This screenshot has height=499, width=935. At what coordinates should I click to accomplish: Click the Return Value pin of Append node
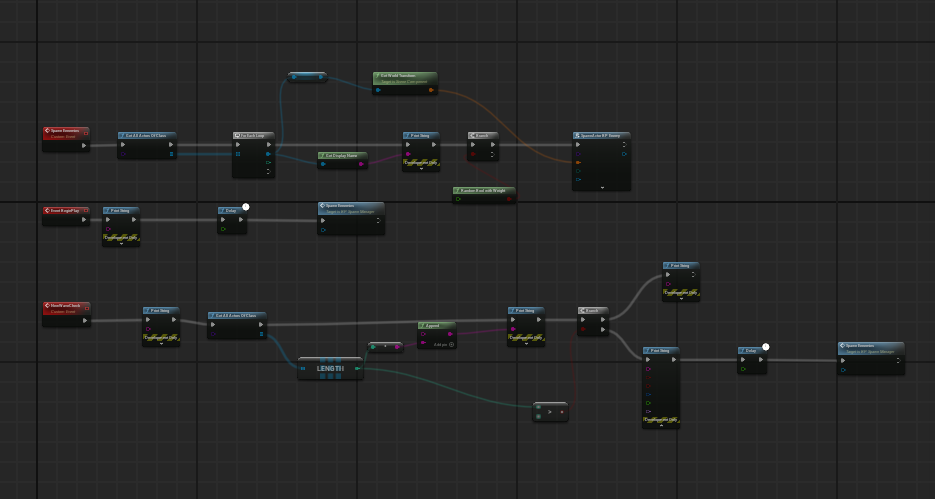click(x=450, y=334)
